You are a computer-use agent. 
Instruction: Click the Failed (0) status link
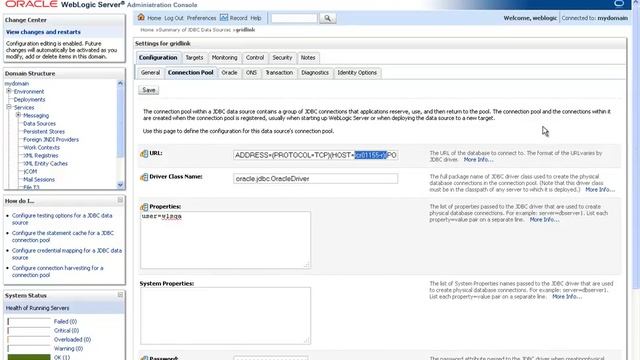tap(65, 322)
